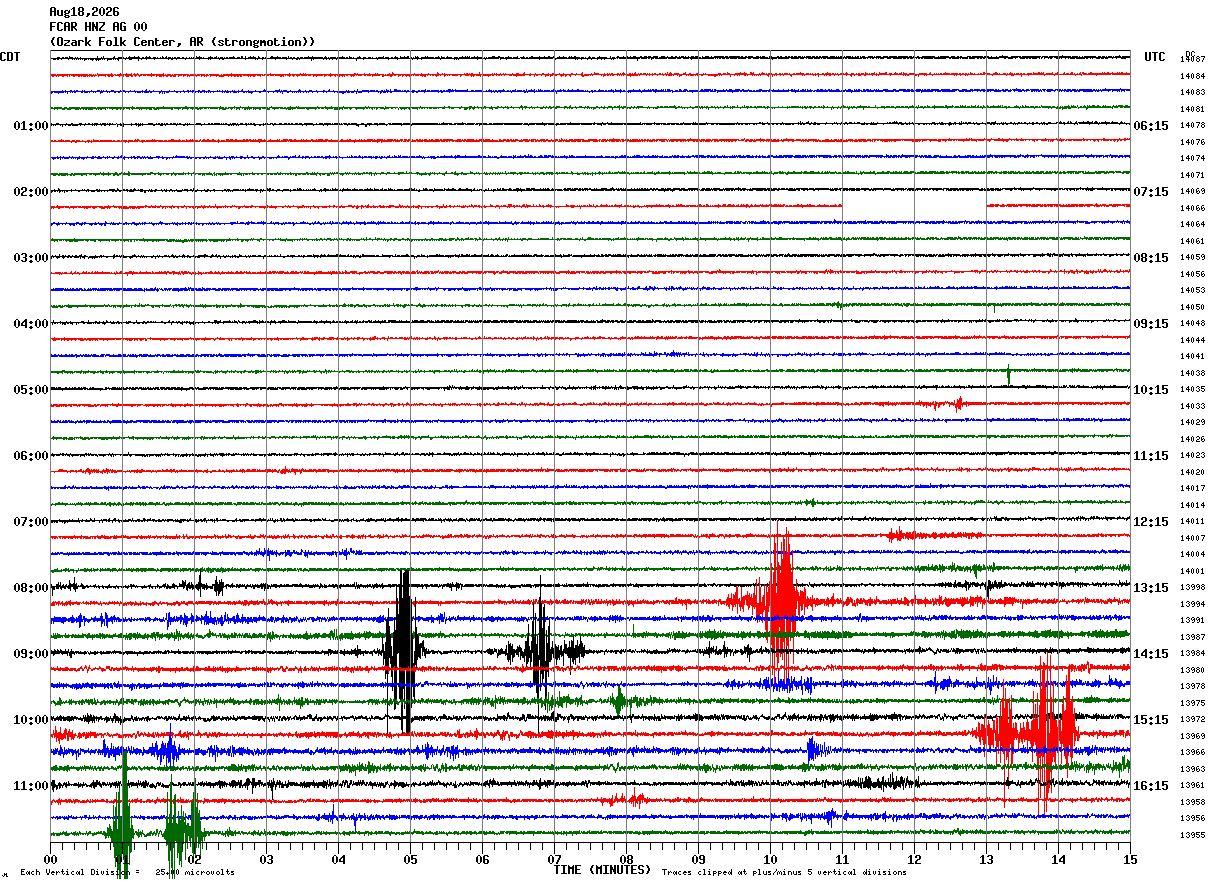Click the '10:15' UTC time label
The width and height of the screenshot is (1210, 886).
1151,390
